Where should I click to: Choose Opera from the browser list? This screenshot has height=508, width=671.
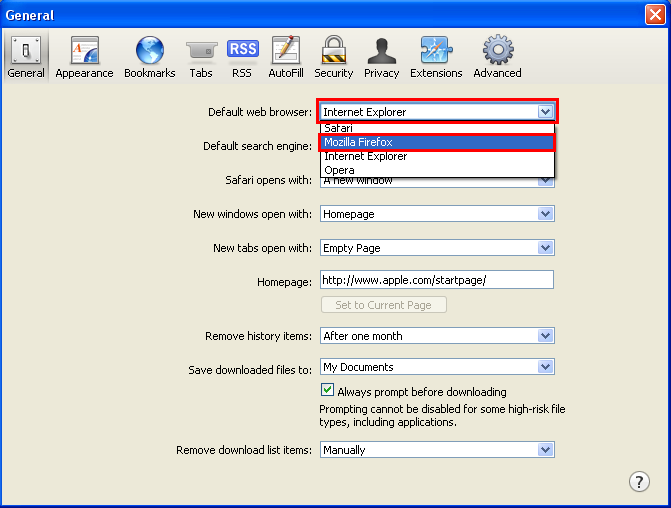click(x=437, y=170)
